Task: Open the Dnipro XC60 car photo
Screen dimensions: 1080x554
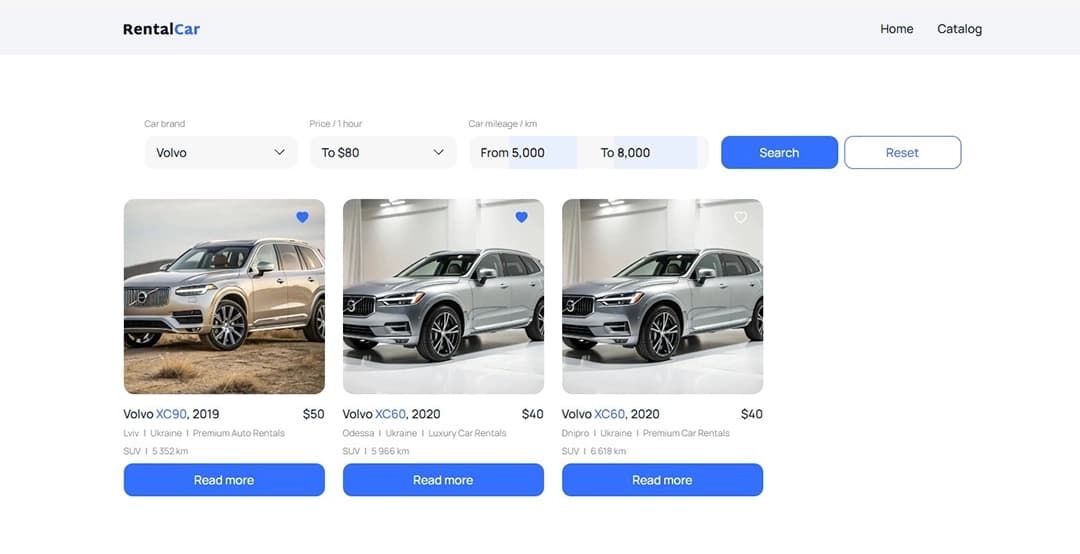Action: pyautogui.click(x=662, y=300)
